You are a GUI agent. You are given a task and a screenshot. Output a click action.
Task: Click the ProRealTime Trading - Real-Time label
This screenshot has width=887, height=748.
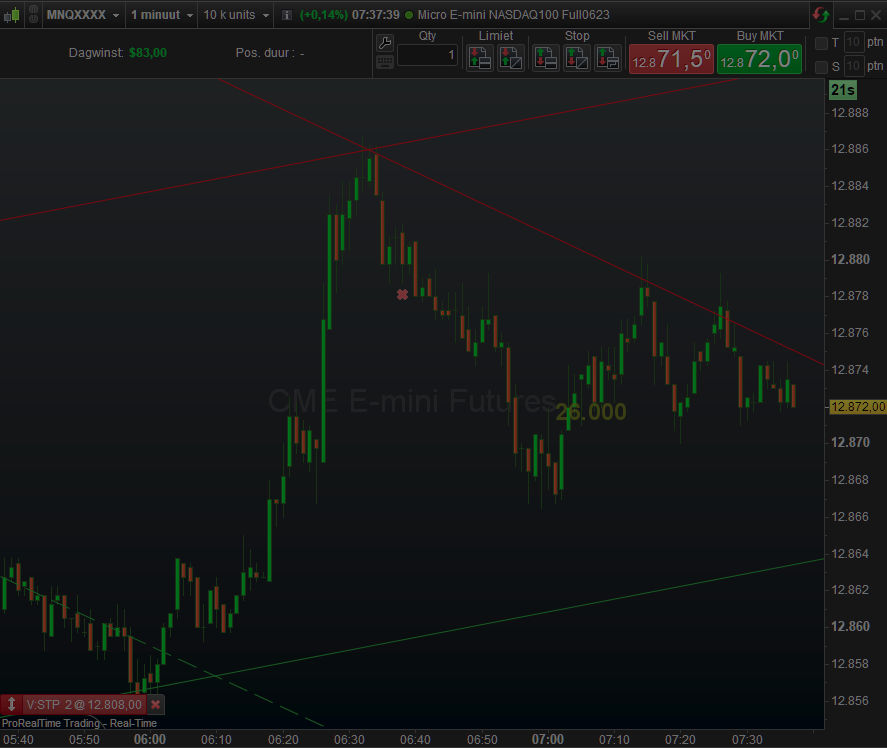coord(79,723)
